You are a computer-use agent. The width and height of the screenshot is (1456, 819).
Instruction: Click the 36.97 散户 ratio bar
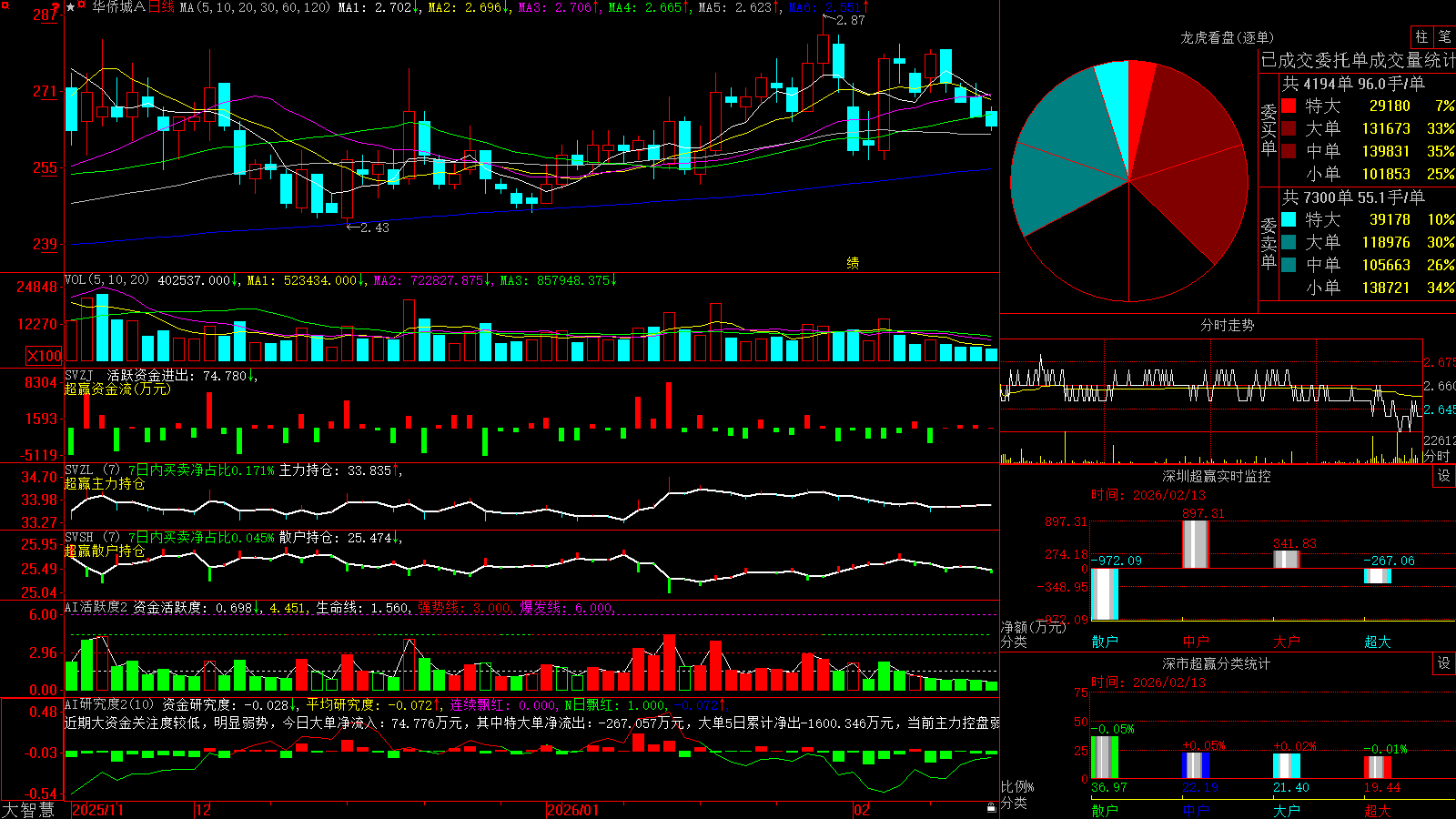click(1105, 757)
